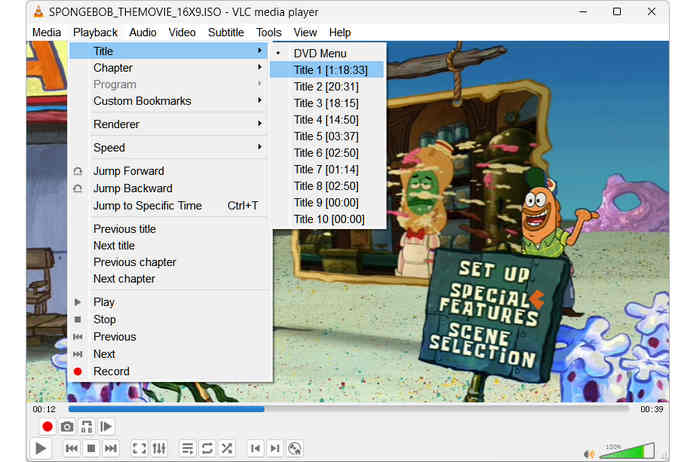
Task: Select Stop in Playback menu
Action: [169, 320]
